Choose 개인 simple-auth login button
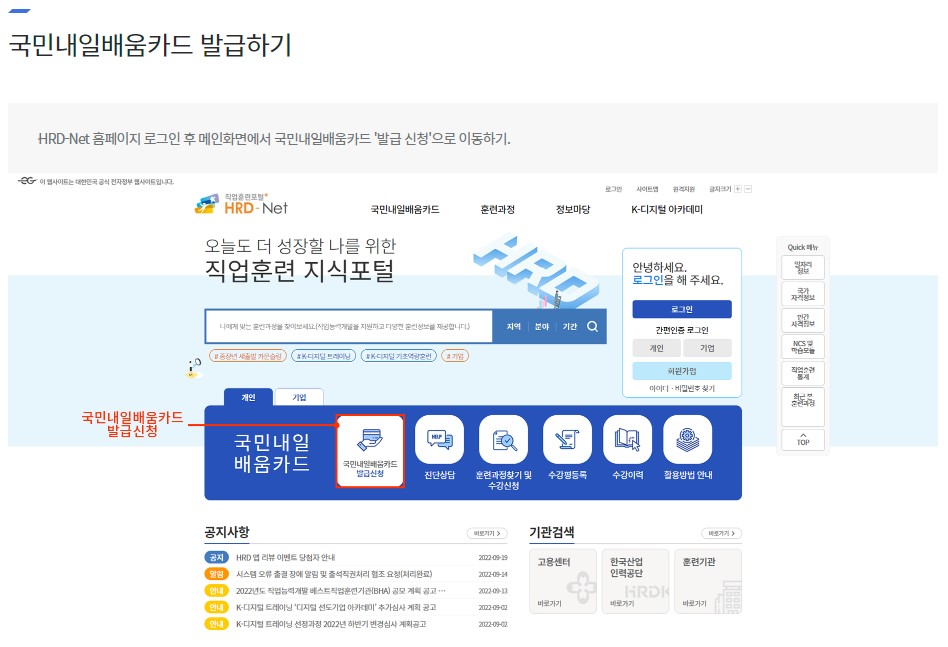 657,348
